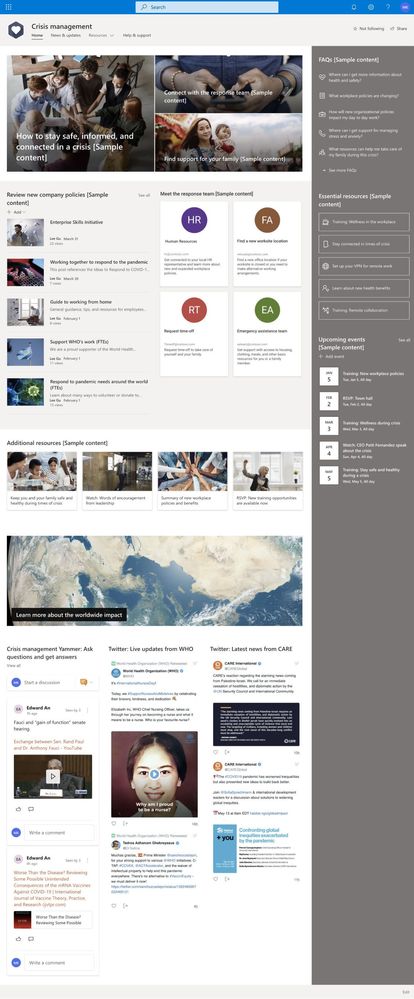Click inside the Search box
The image size is (414, 999).
(x=207, y=7)
